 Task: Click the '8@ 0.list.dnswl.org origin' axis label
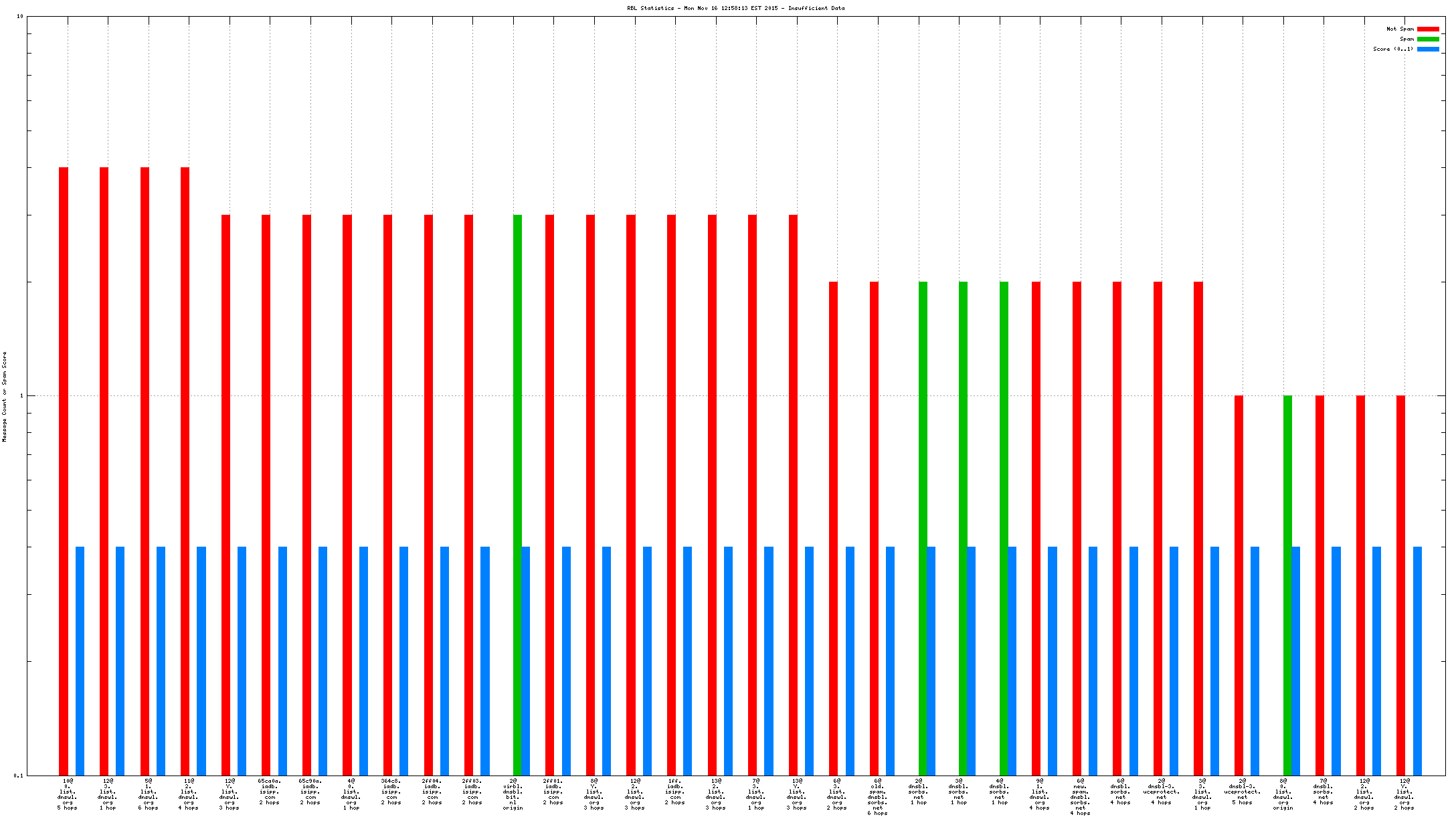point(1283,794)
